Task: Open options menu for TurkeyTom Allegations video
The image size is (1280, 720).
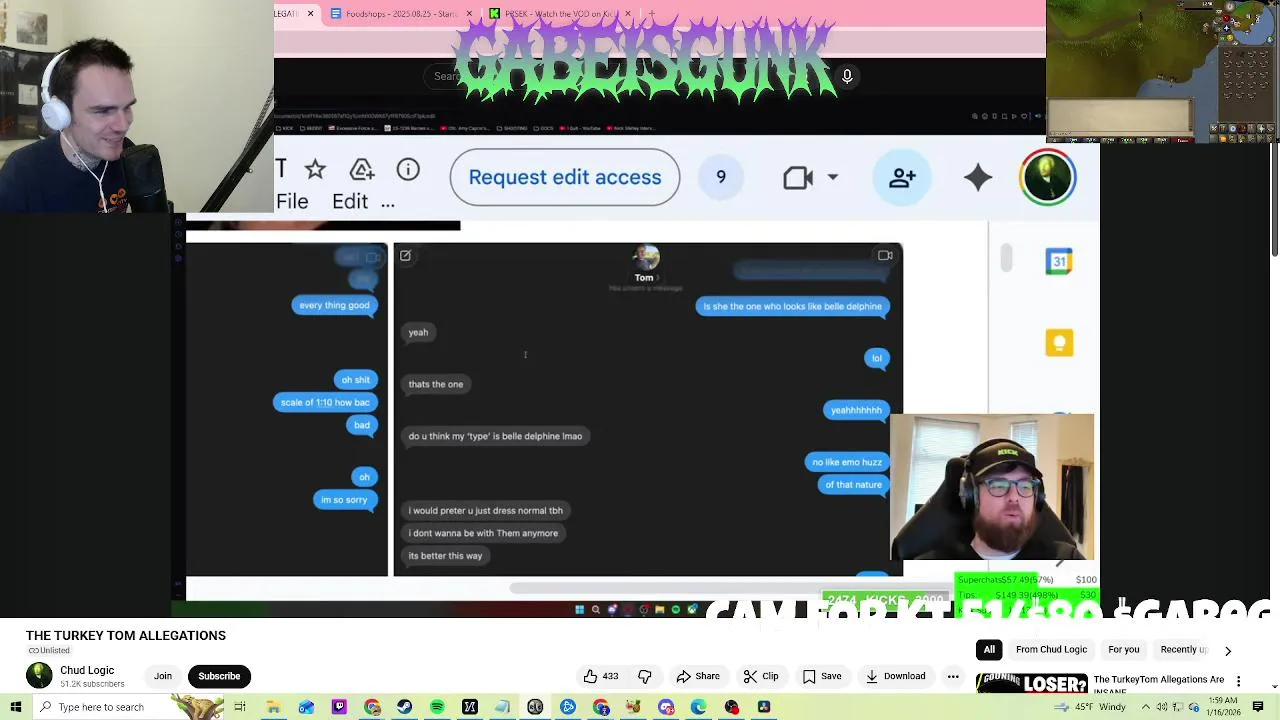Action: (x=1238, y=681)
